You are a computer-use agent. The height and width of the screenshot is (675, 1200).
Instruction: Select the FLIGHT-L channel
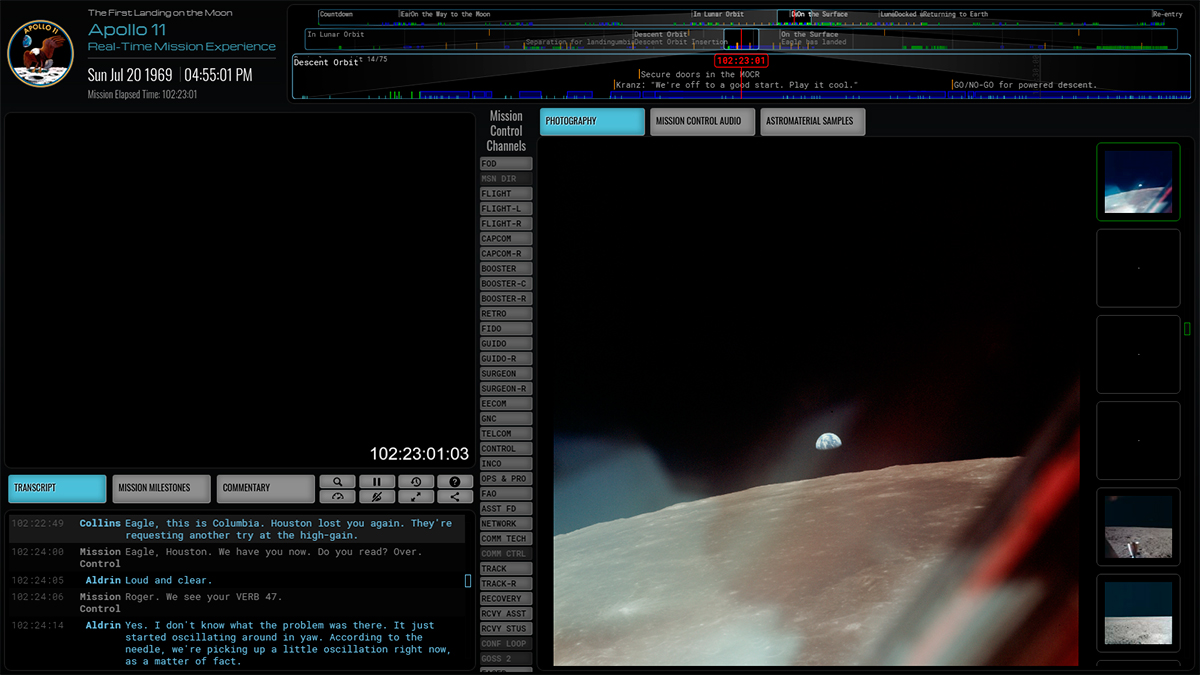pyautogui.click(x=506, y=209)
